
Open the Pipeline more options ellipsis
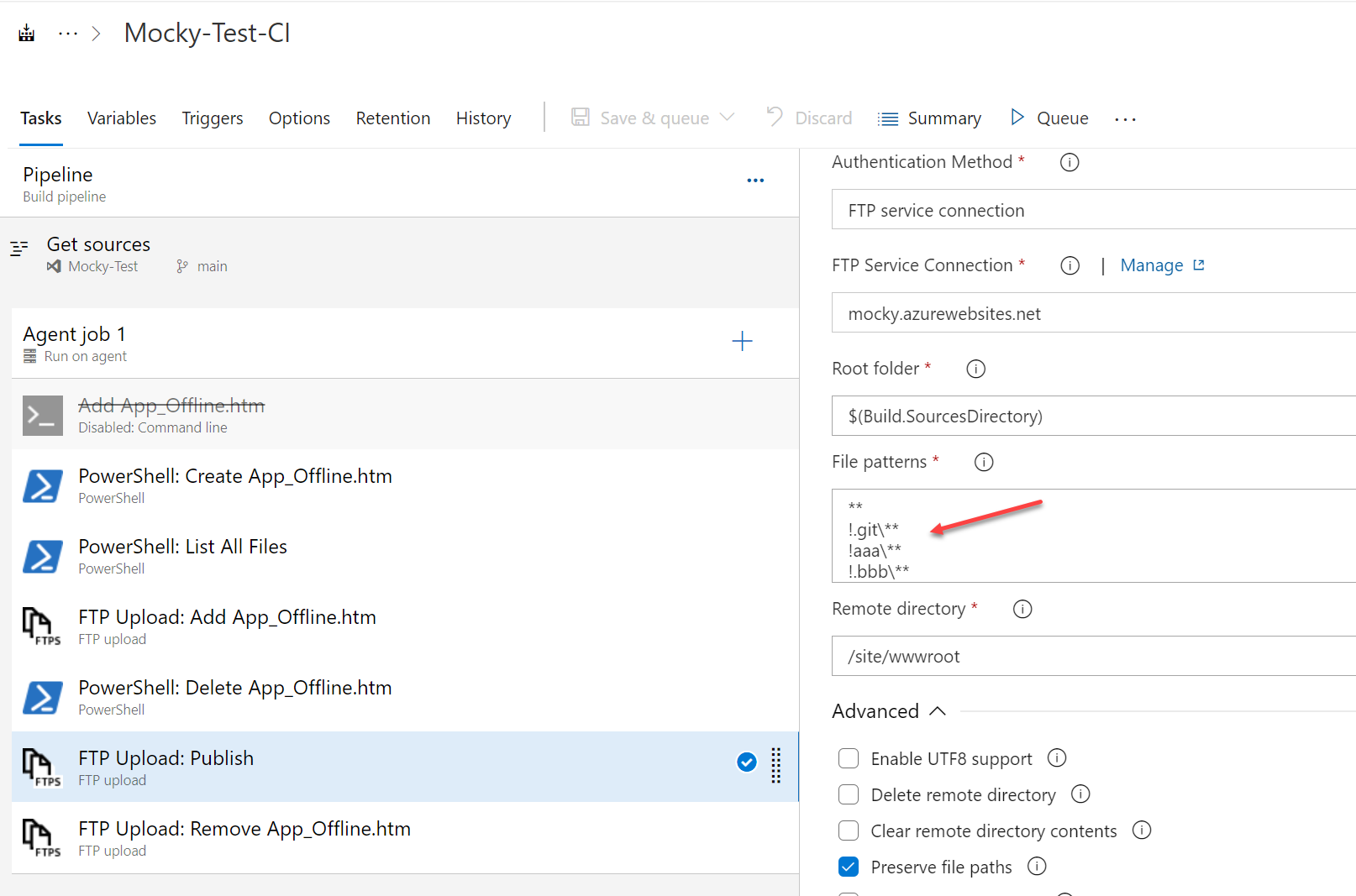click(x=755, y=181)
